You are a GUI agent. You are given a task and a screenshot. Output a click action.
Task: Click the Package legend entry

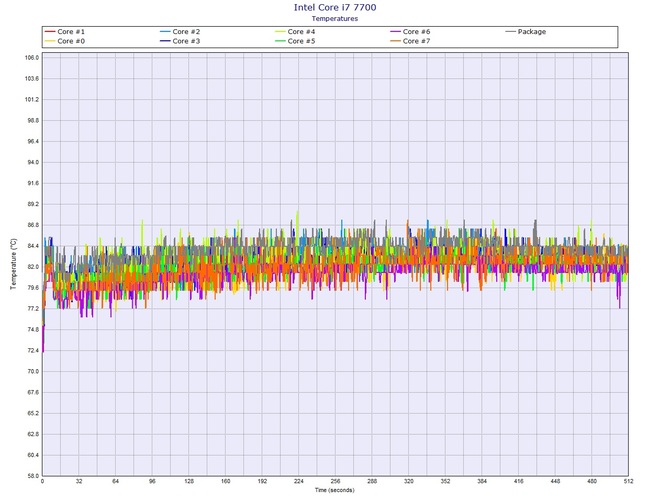(x=526, y=32)
